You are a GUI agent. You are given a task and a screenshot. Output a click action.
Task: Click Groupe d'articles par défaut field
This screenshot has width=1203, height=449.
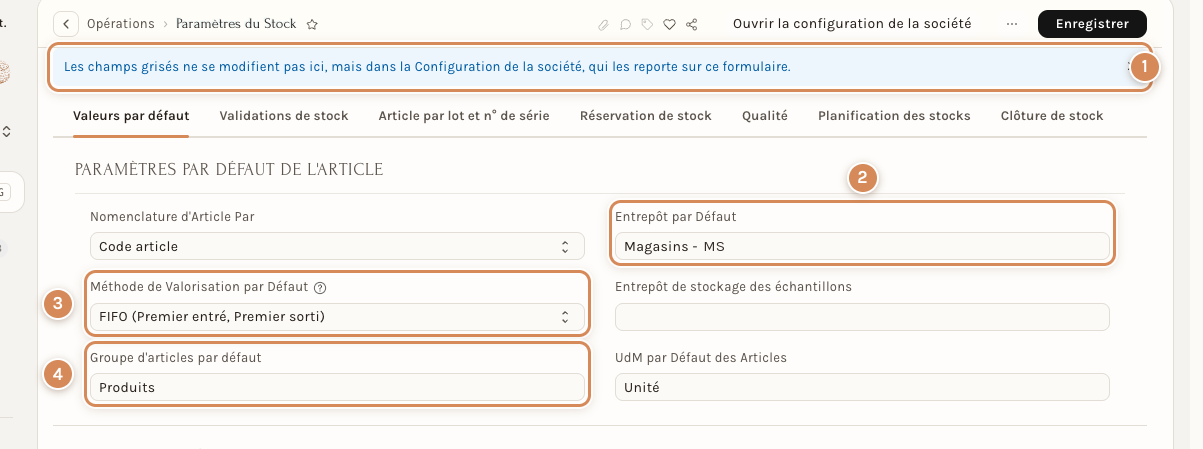[x=337, y=387]
